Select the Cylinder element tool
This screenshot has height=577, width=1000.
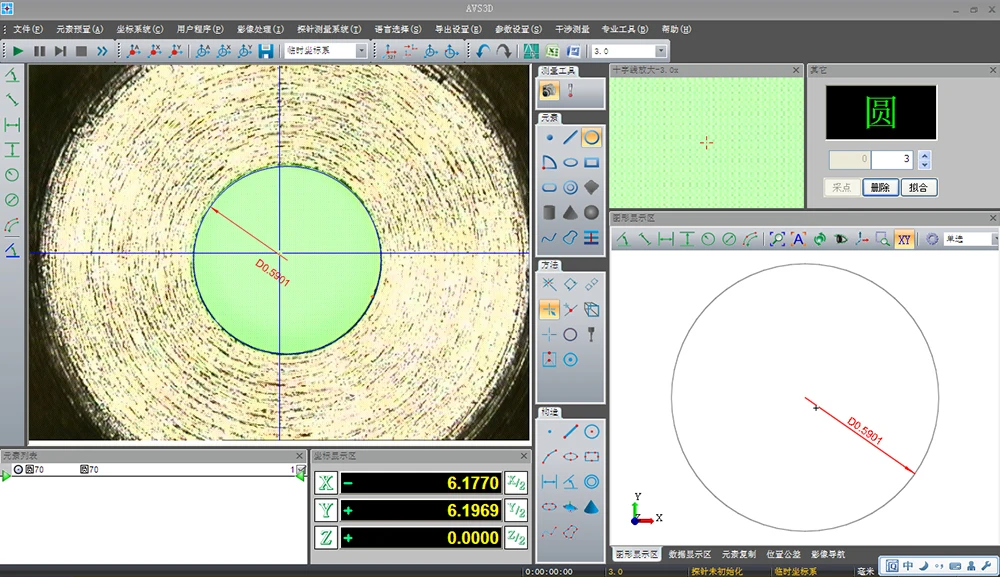[x=549, y=212]
